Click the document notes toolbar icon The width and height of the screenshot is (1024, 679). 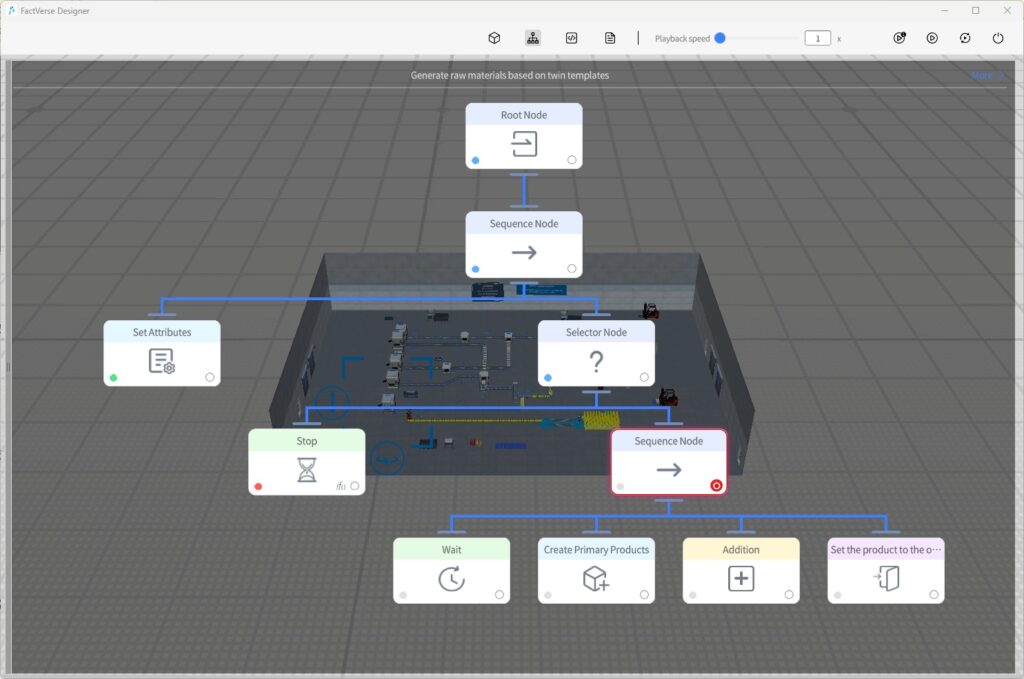[610, 38]
